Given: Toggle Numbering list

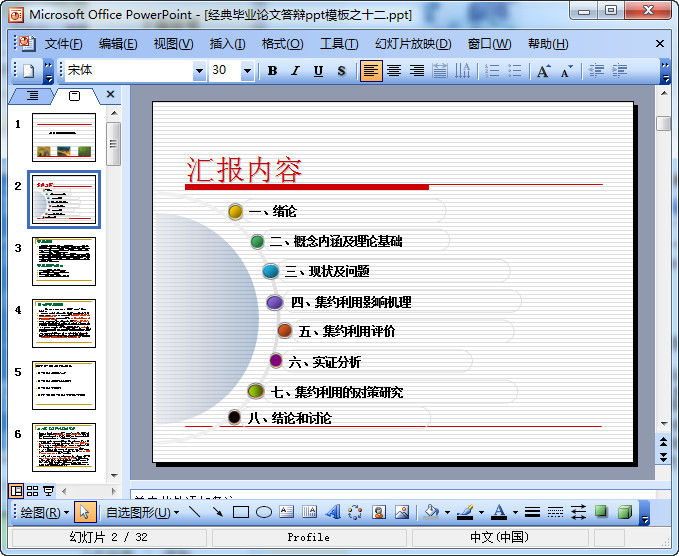Looking at the screenshot, I should point(492,71).
